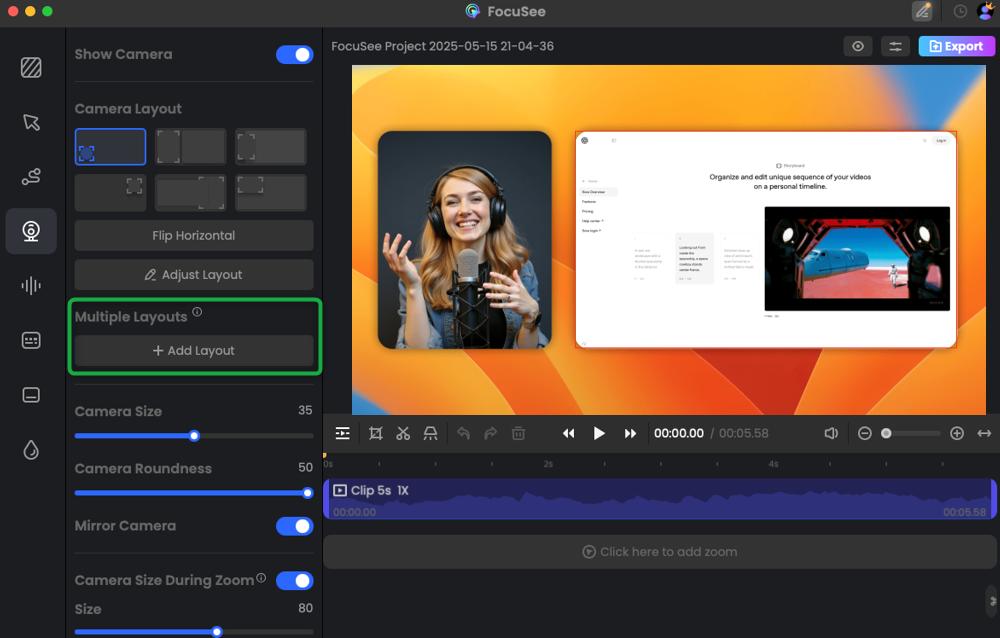Screen dimensions: 1000x638
Task: Click the undo arrow
Action: coord(464,433)
